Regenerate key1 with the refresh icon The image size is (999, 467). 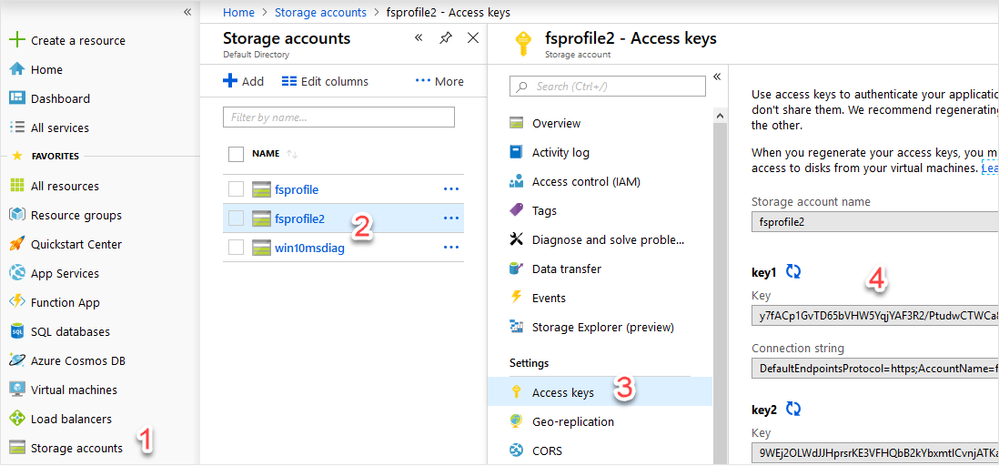point(794,271)
